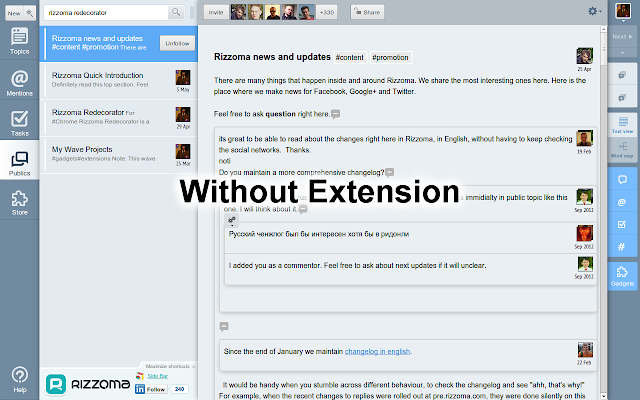Open the Store section
The image size is (640, 400).
click(19, 203)
